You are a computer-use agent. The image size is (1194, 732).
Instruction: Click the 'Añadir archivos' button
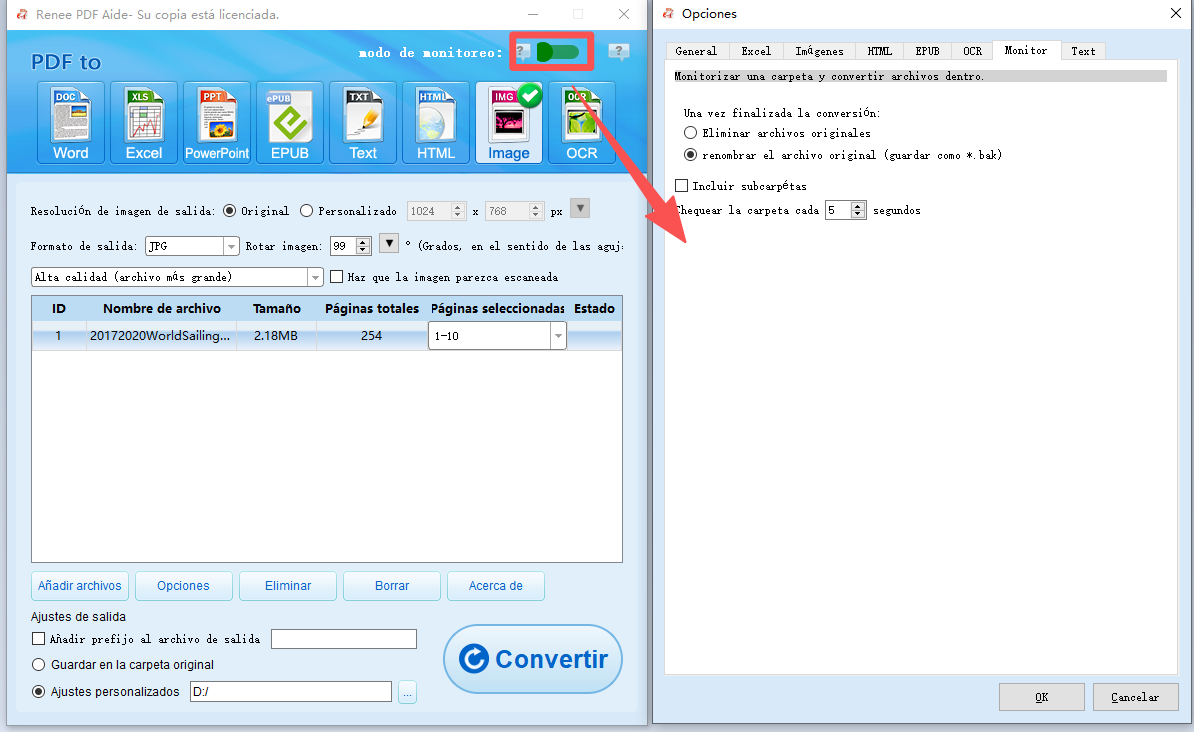80,586
